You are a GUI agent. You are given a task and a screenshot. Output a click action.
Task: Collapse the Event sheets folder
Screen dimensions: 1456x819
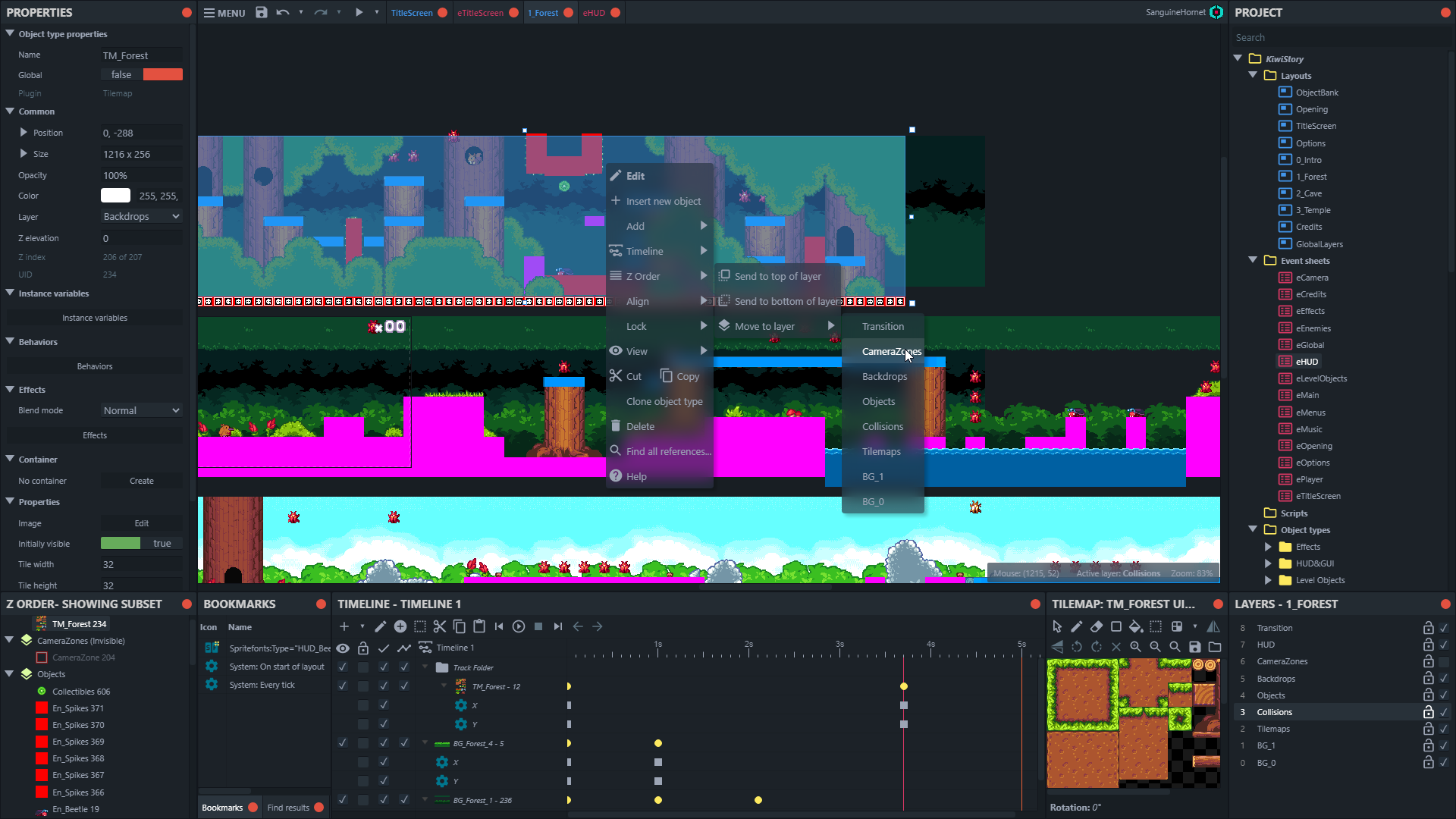tap(1253, 260)
